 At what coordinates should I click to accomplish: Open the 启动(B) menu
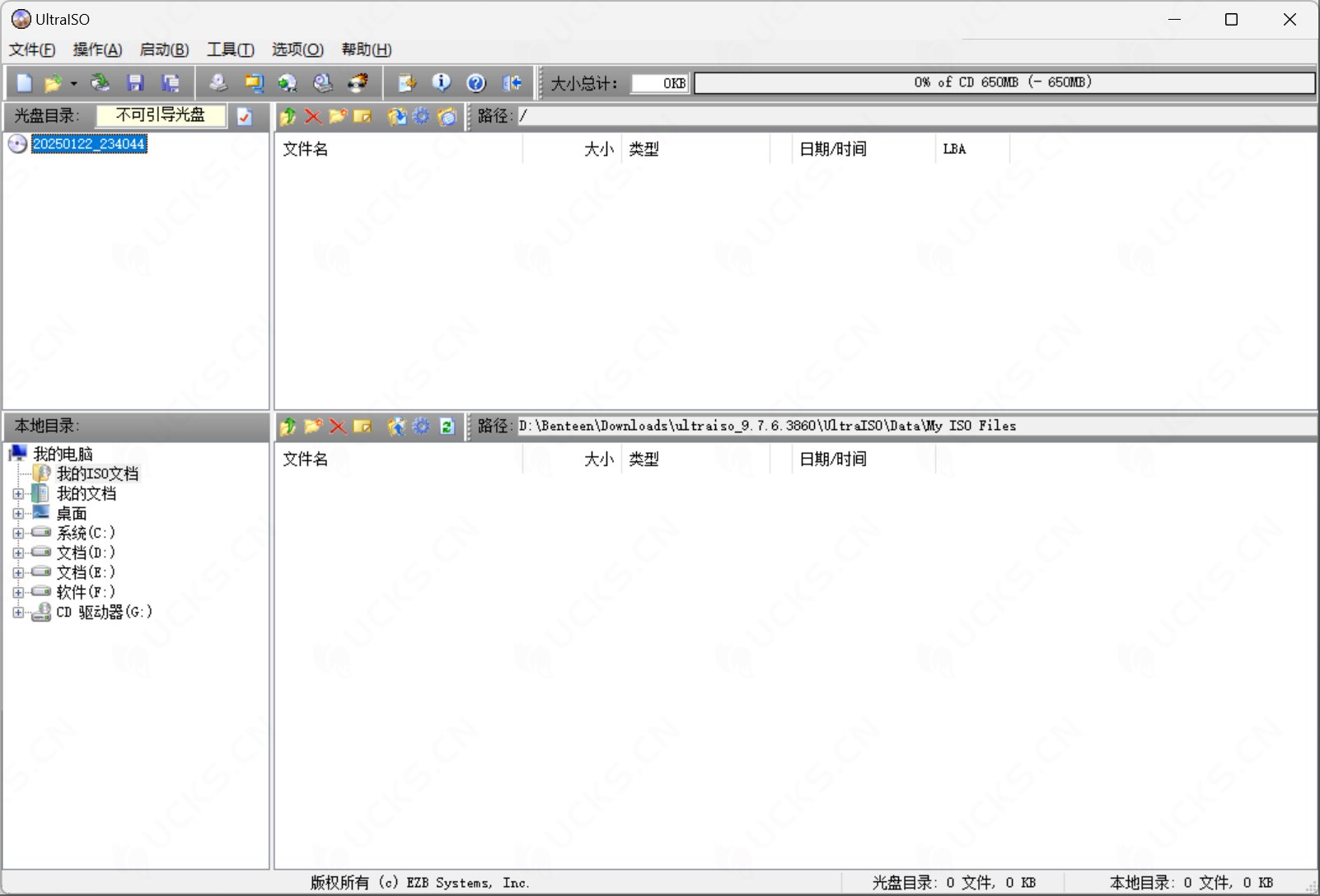coord(164,49)
